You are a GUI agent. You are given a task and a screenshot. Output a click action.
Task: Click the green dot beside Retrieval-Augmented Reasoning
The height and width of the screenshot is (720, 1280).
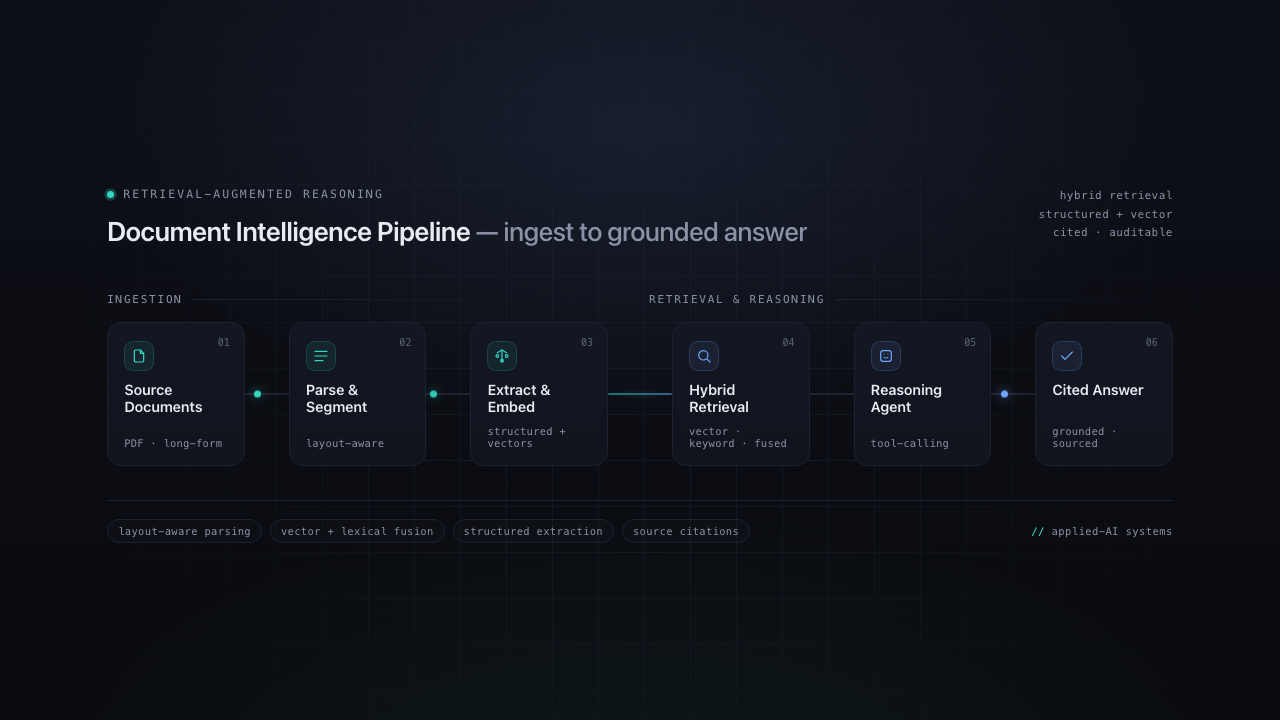click(x=110, y=194)
